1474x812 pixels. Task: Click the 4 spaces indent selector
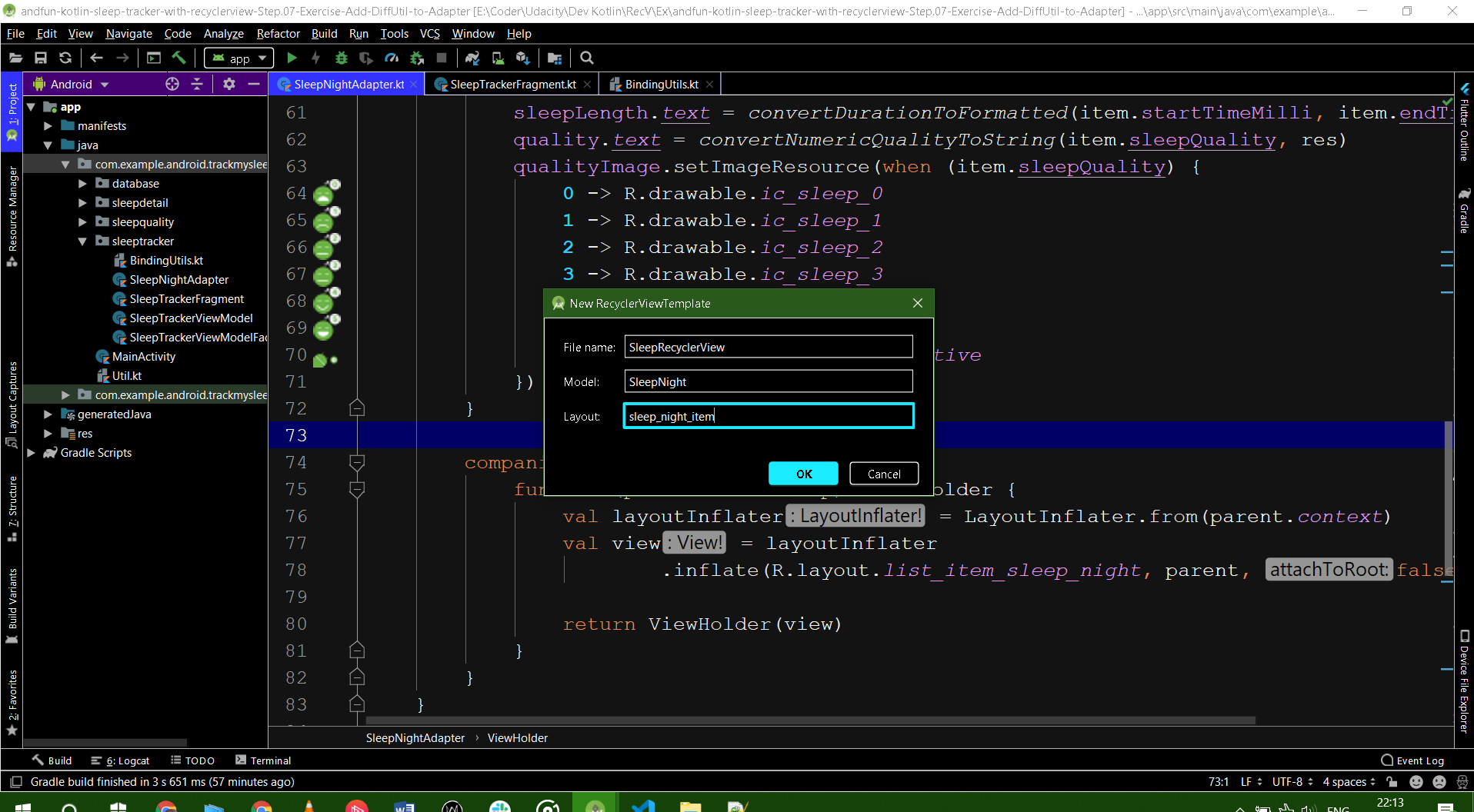tap(1349, 782)
